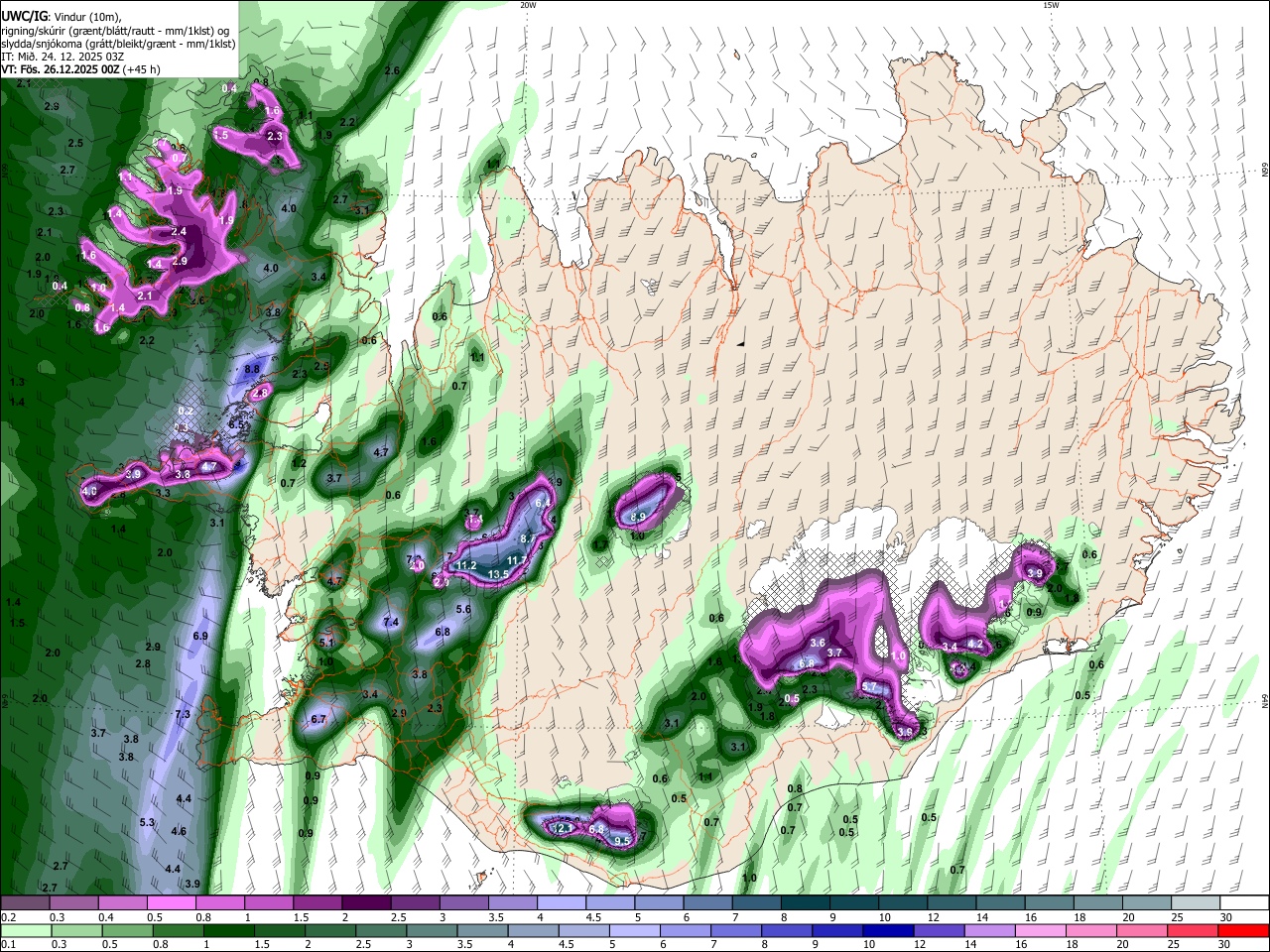This screenshot has width=1270, height=952.
Task: Click the white final swatch of the snow legend
Action: (x=1244, y=903)
